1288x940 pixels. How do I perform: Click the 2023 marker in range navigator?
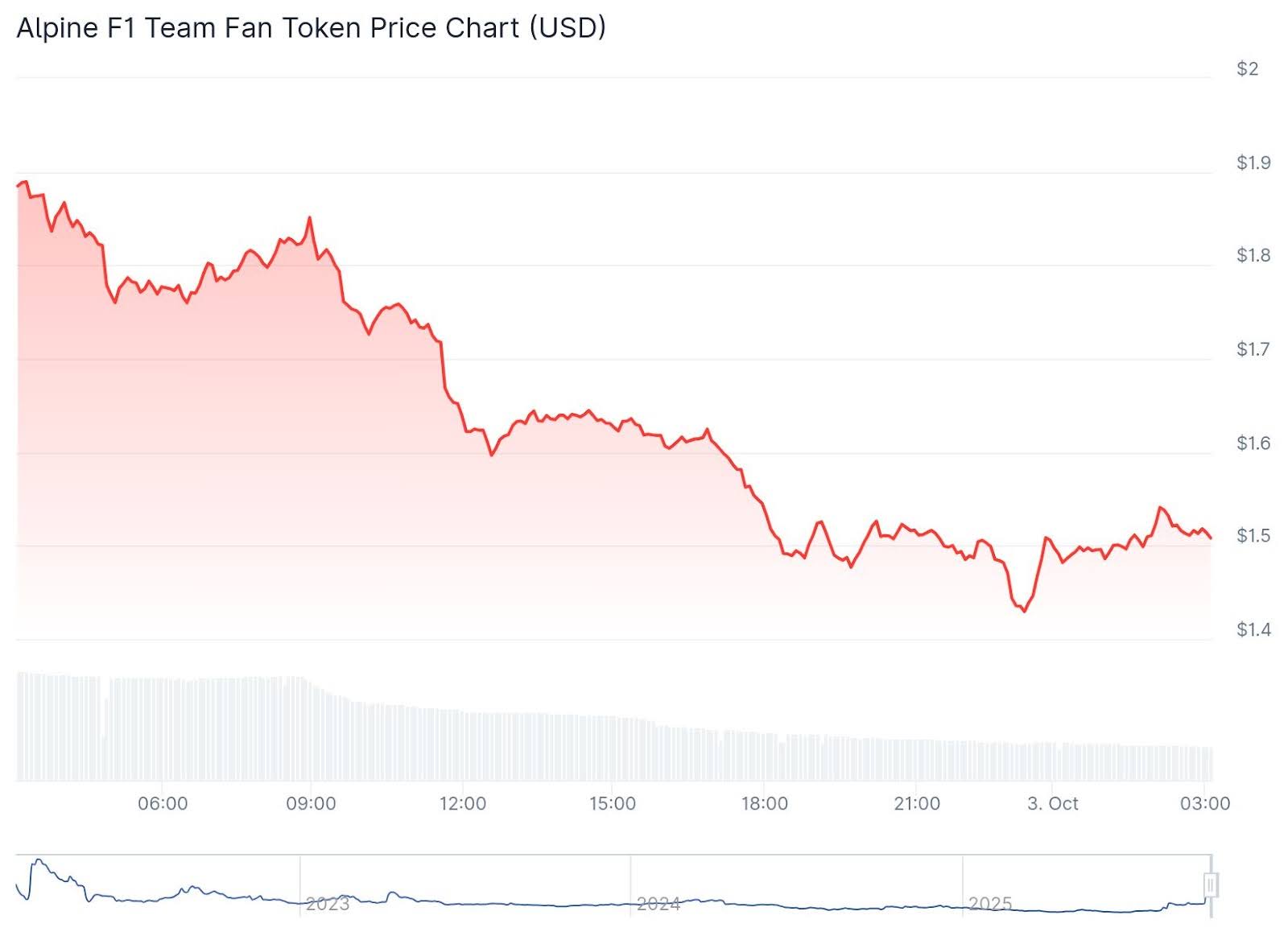pyautogui.click(x=328, y=904)
